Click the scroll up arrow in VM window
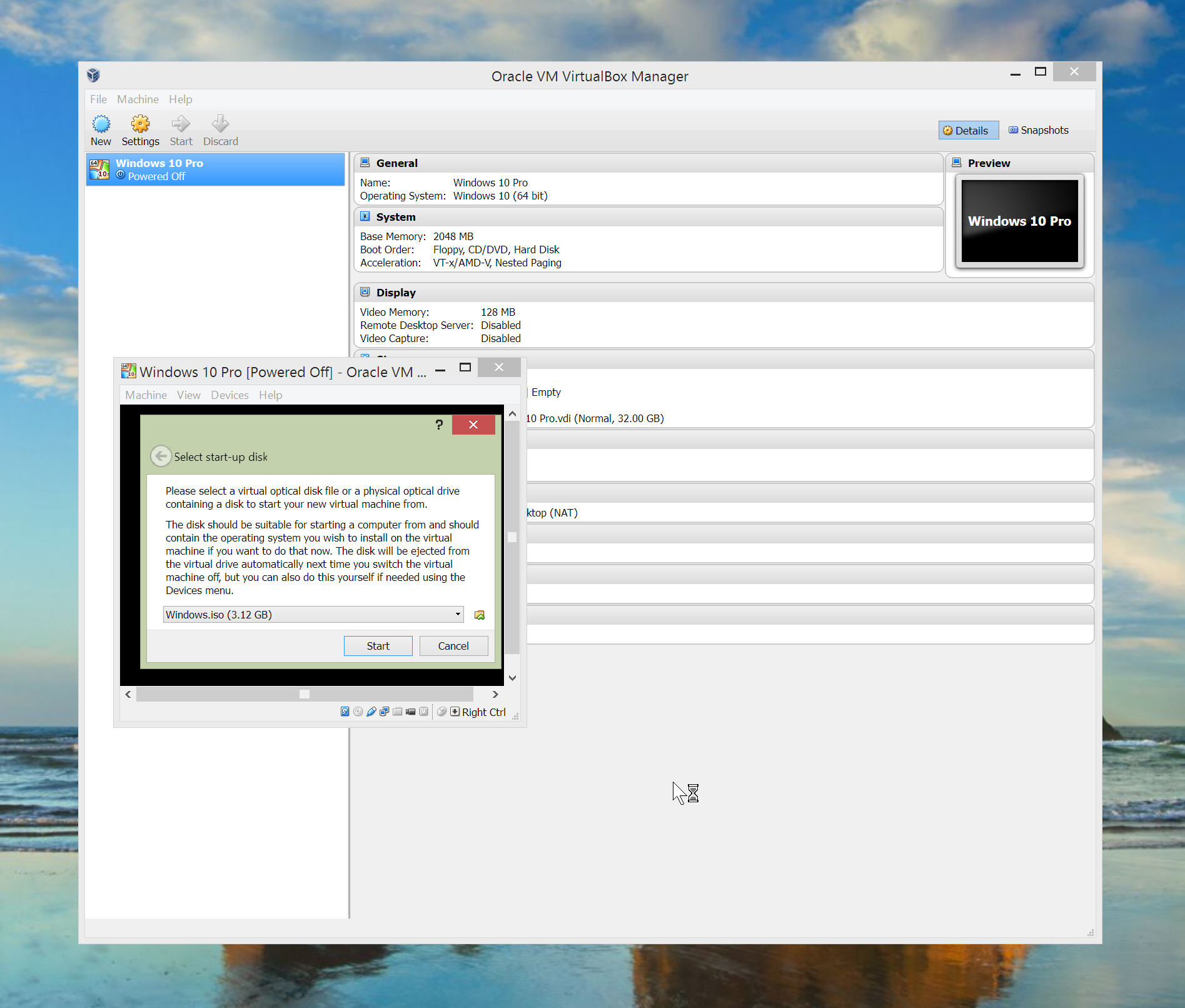The height and width of the screenshot is (1008, 1185). click(x=512, y=414)
